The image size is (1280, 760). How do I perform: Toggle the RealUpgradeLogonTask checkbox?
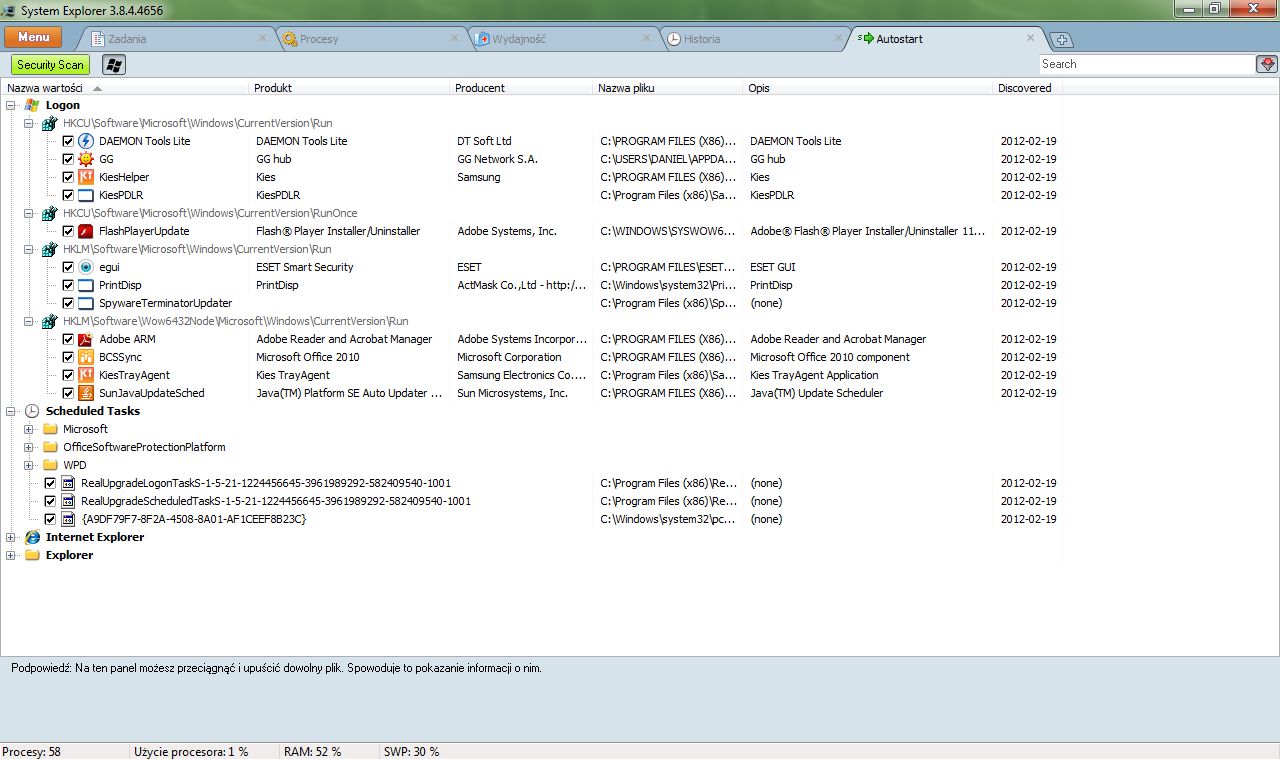(x=50, y=483)
